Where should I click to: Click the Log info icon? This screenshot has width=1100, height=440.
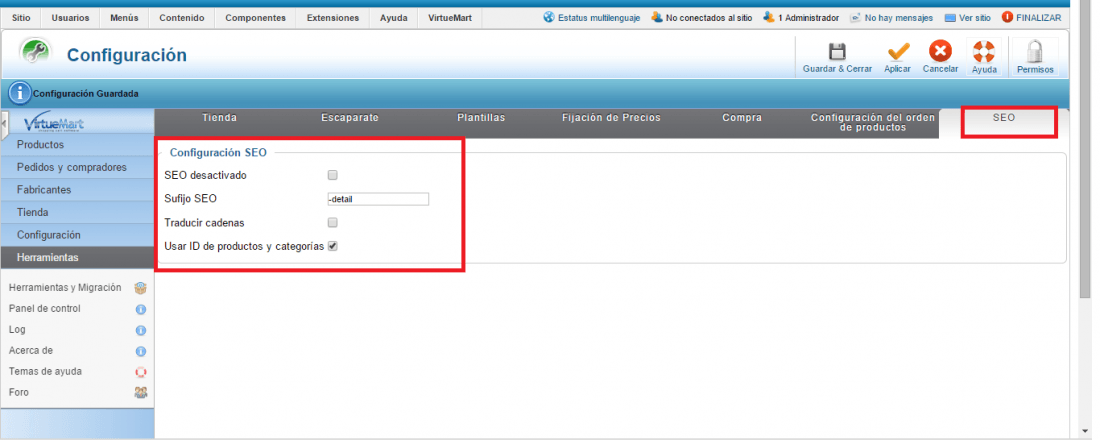(140, 330)
